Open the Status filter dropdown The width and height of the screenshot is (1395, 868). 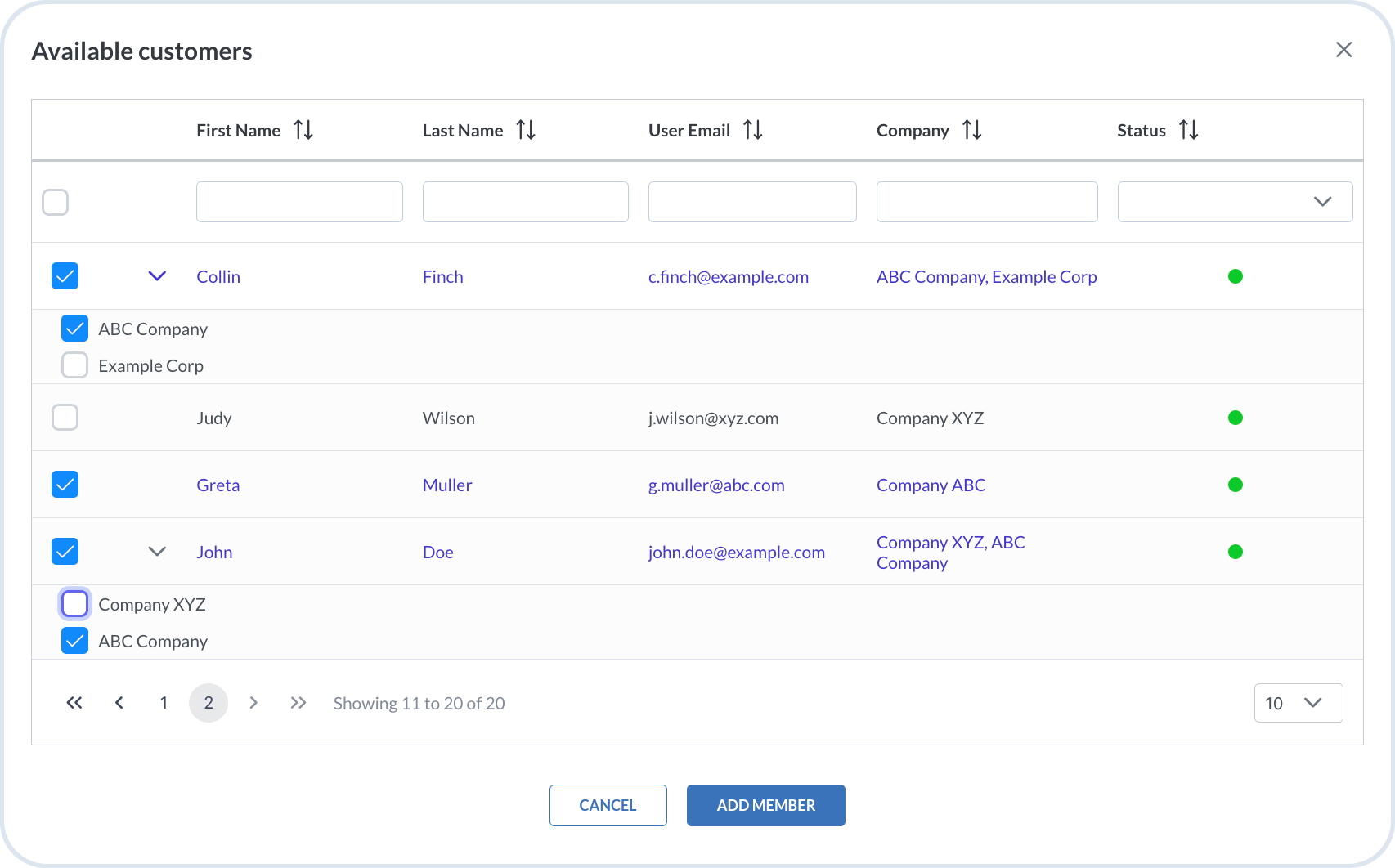(x=1234, y=202)
